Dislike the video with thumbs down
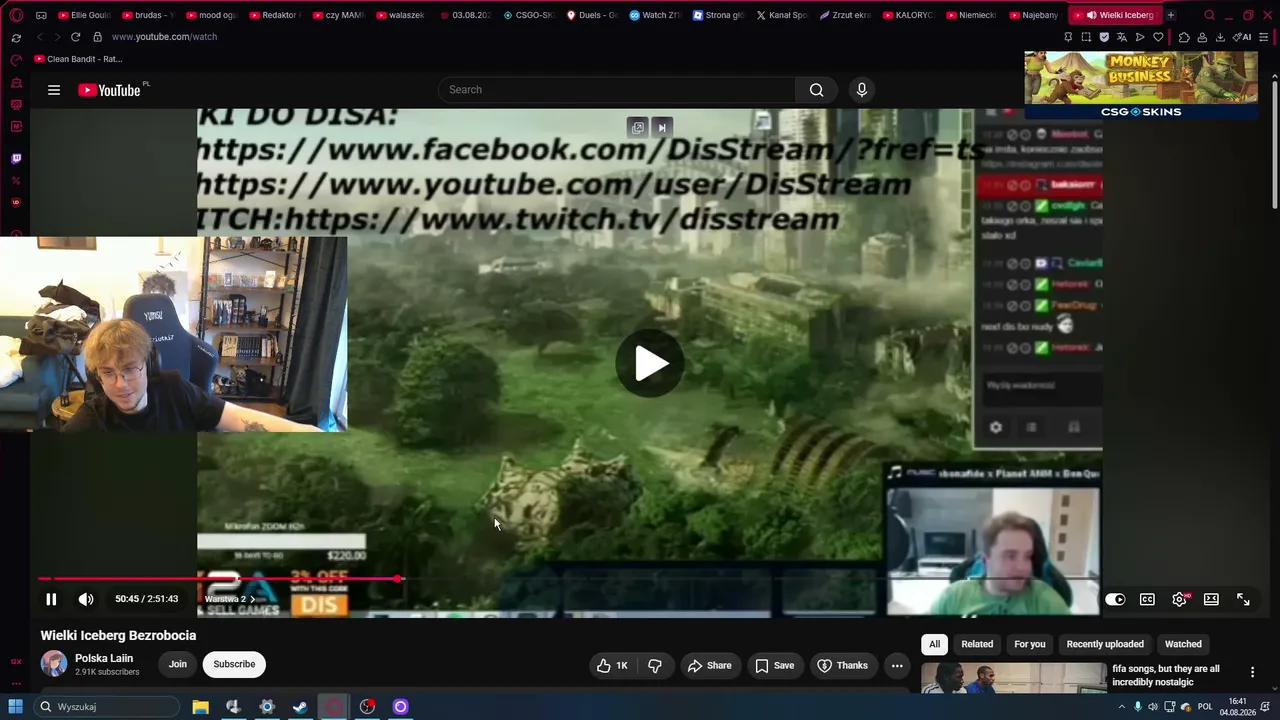This screenshot has height=720, width=1280. point(655,665)
